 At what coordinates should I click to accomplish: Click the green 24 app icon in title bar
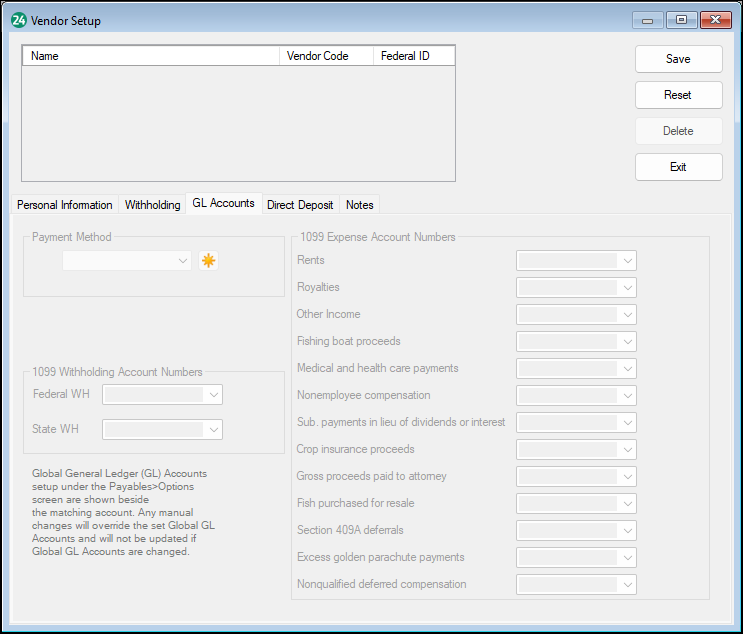pos(18,20)
